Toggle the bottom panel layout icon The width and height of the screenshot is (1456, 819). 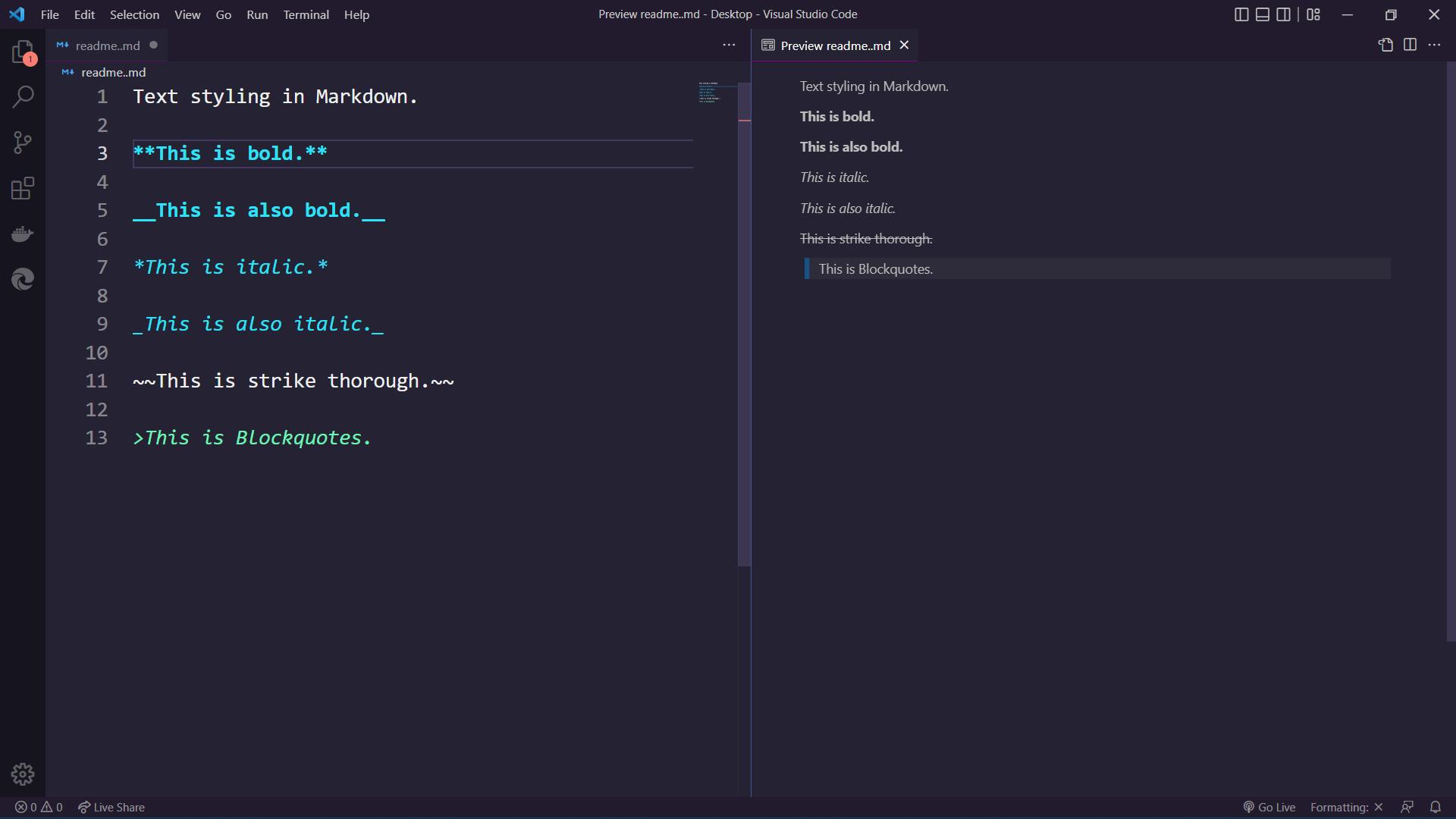(x=1263, y=14)
